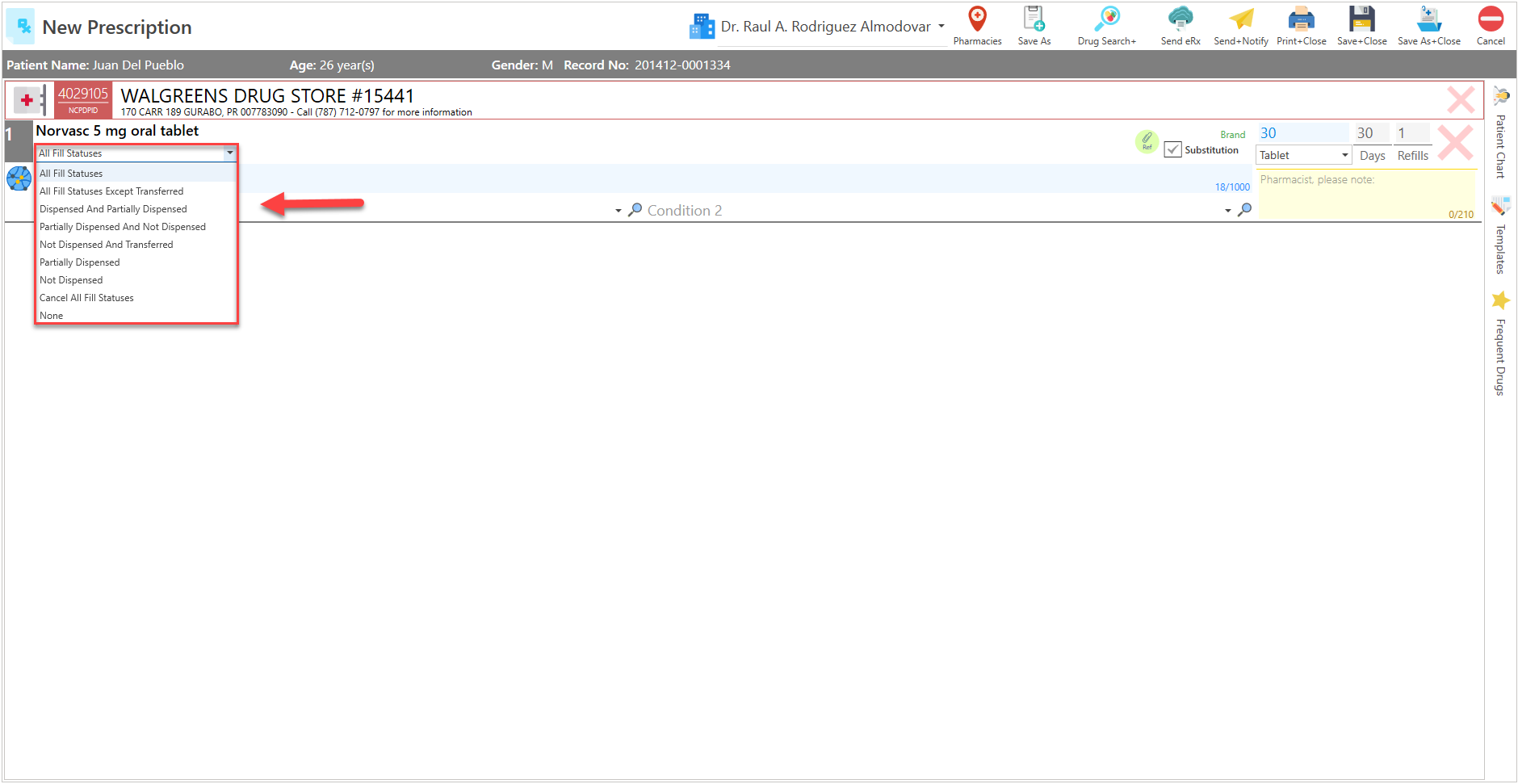1518x784 pixels.
Task: Expand the Condition 1 dropdown arrow
Action: click(x=619, y=211)
